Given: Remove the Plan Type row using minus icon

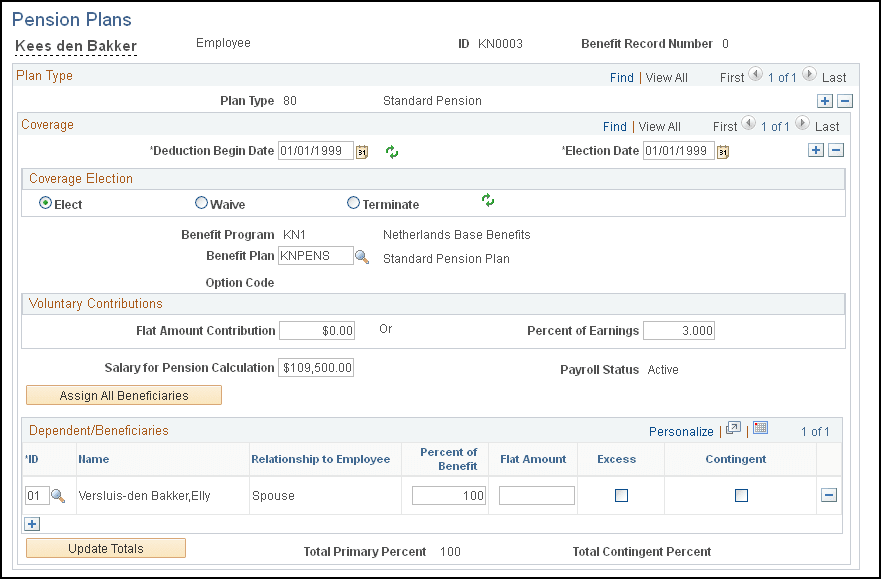Looking at the screenshot, I should [x=845, y=100].
